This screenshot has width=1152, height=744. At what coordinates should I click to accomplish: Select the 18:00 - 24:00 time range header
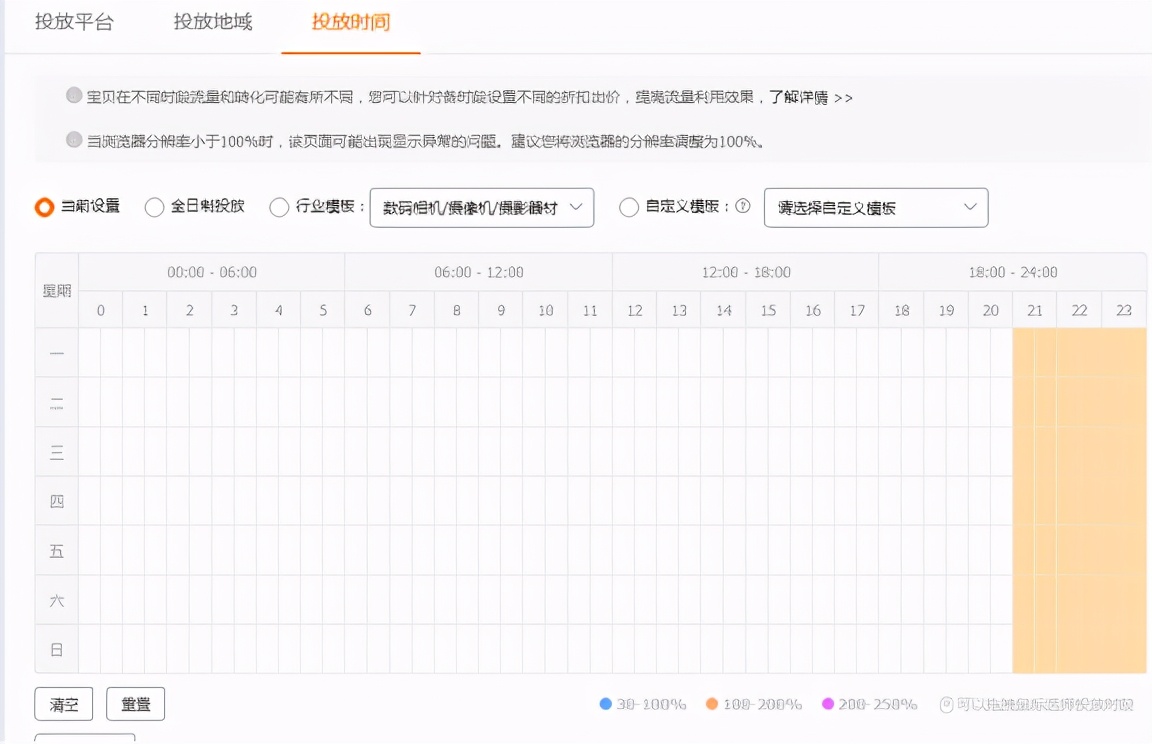click(x=1012, y=272)
